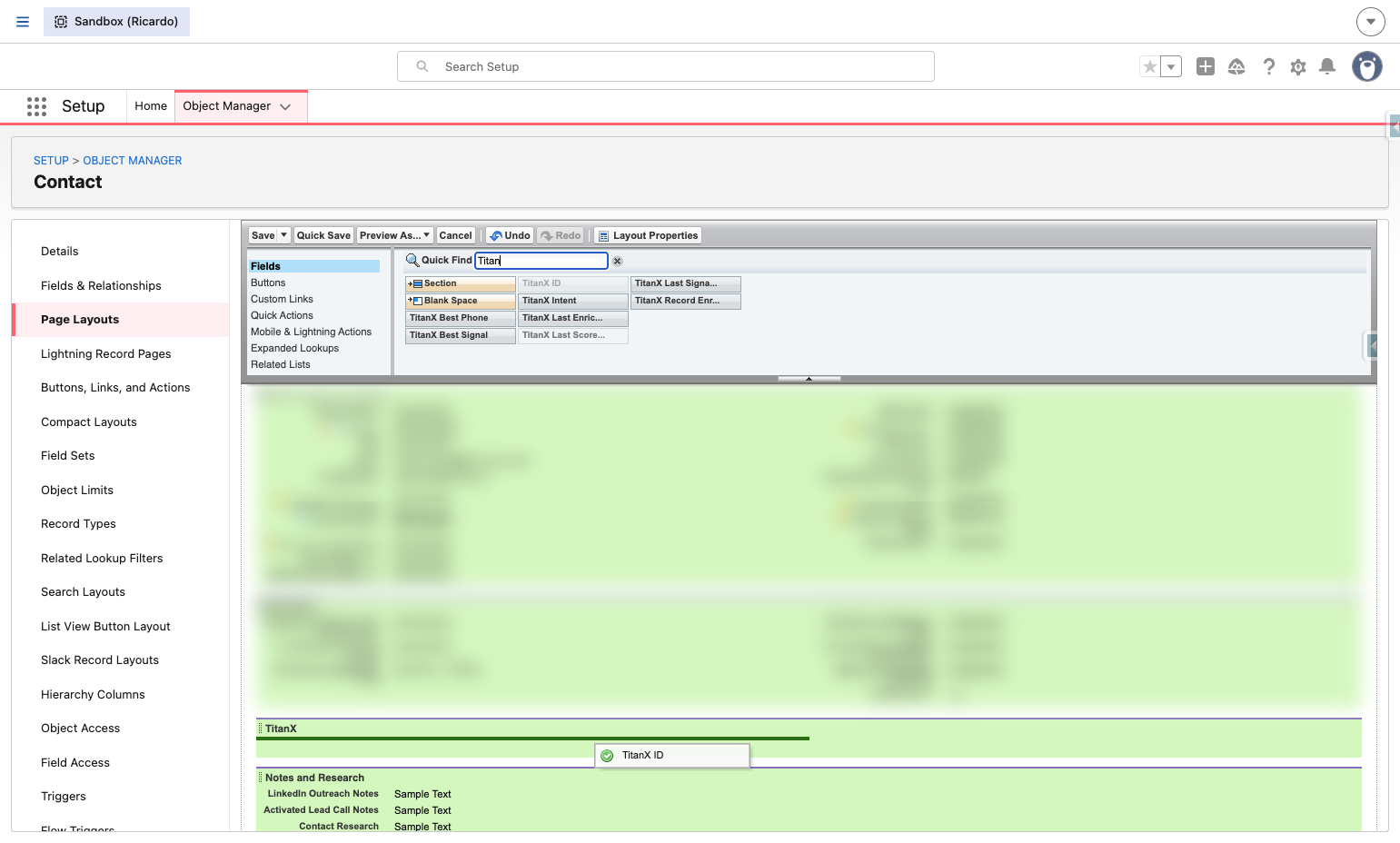The height and width of the screenshot is (843, 1400).
Task: Open the Setup gear icon
Action: point(1298,66)
